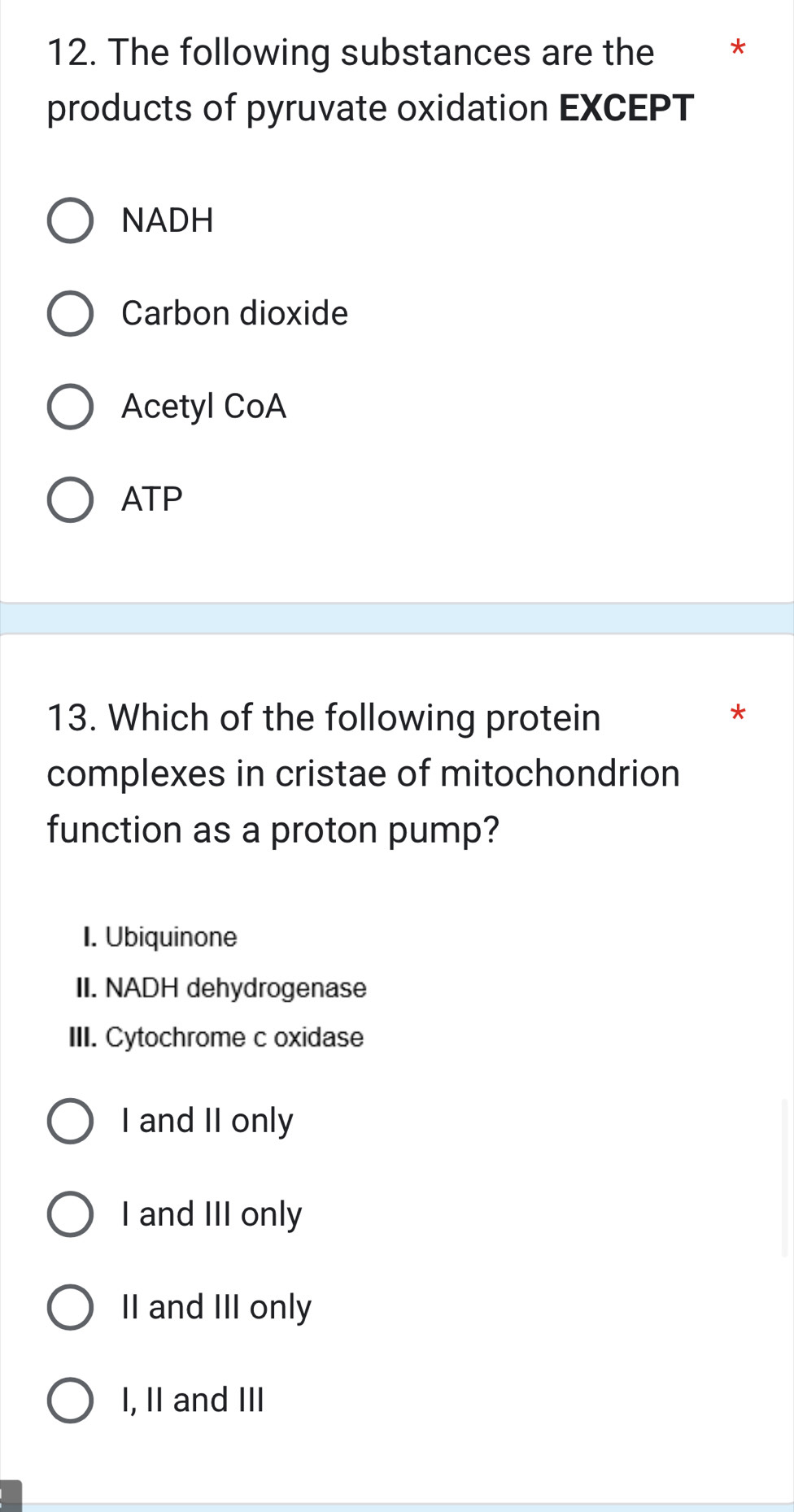Screen dimensions: 794x1512
Task: Select 'II and III only' answer
Action: (x=71, y=1307)
